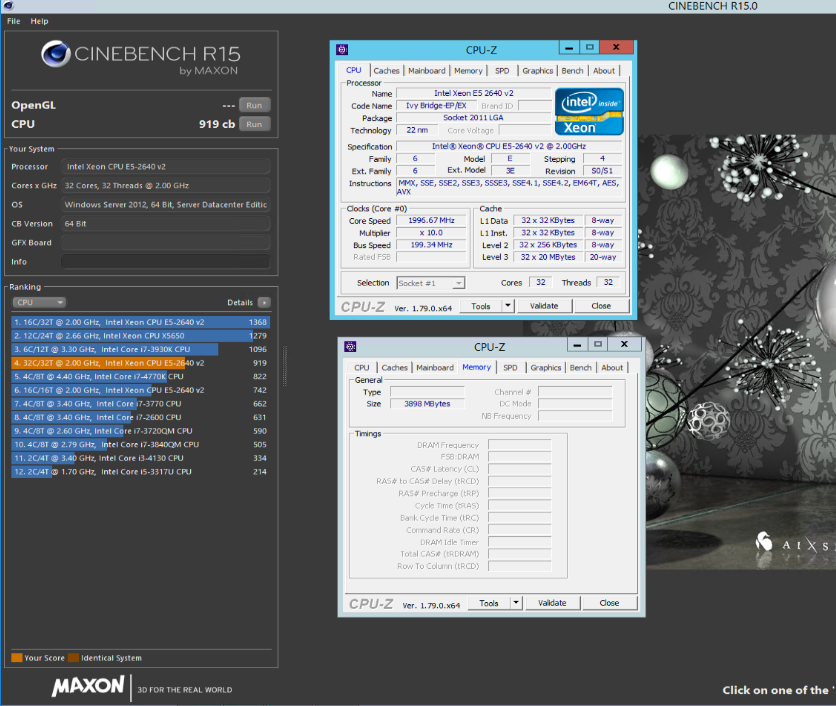Run the CPU benchmark

(x=254, y=124)
